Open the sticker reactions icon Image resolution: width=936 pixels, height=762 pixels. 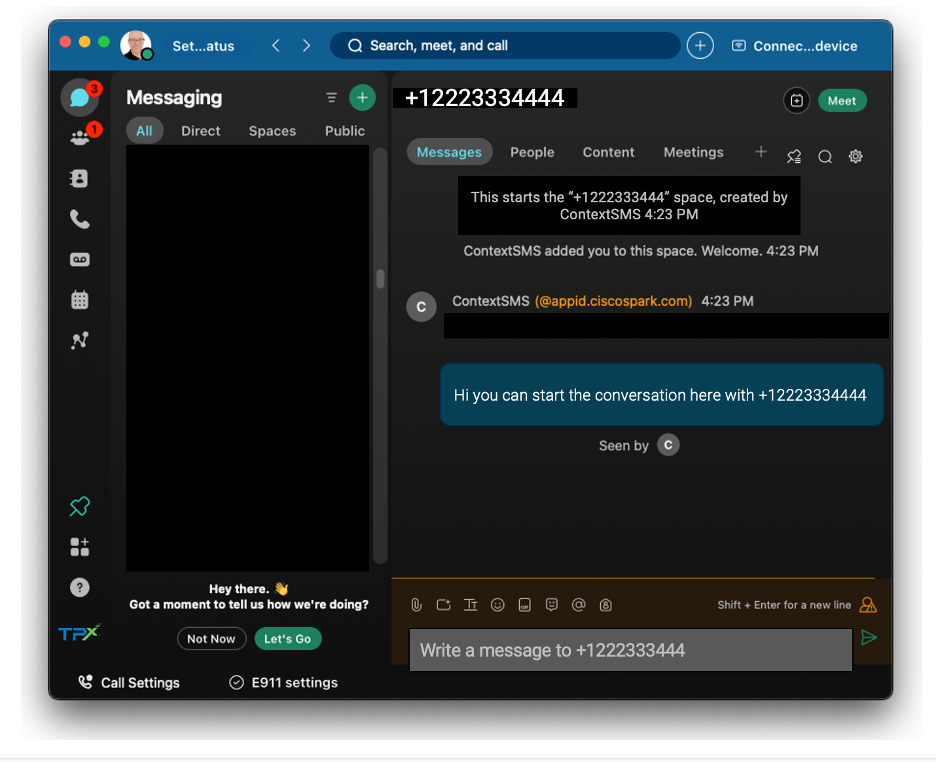552,605
